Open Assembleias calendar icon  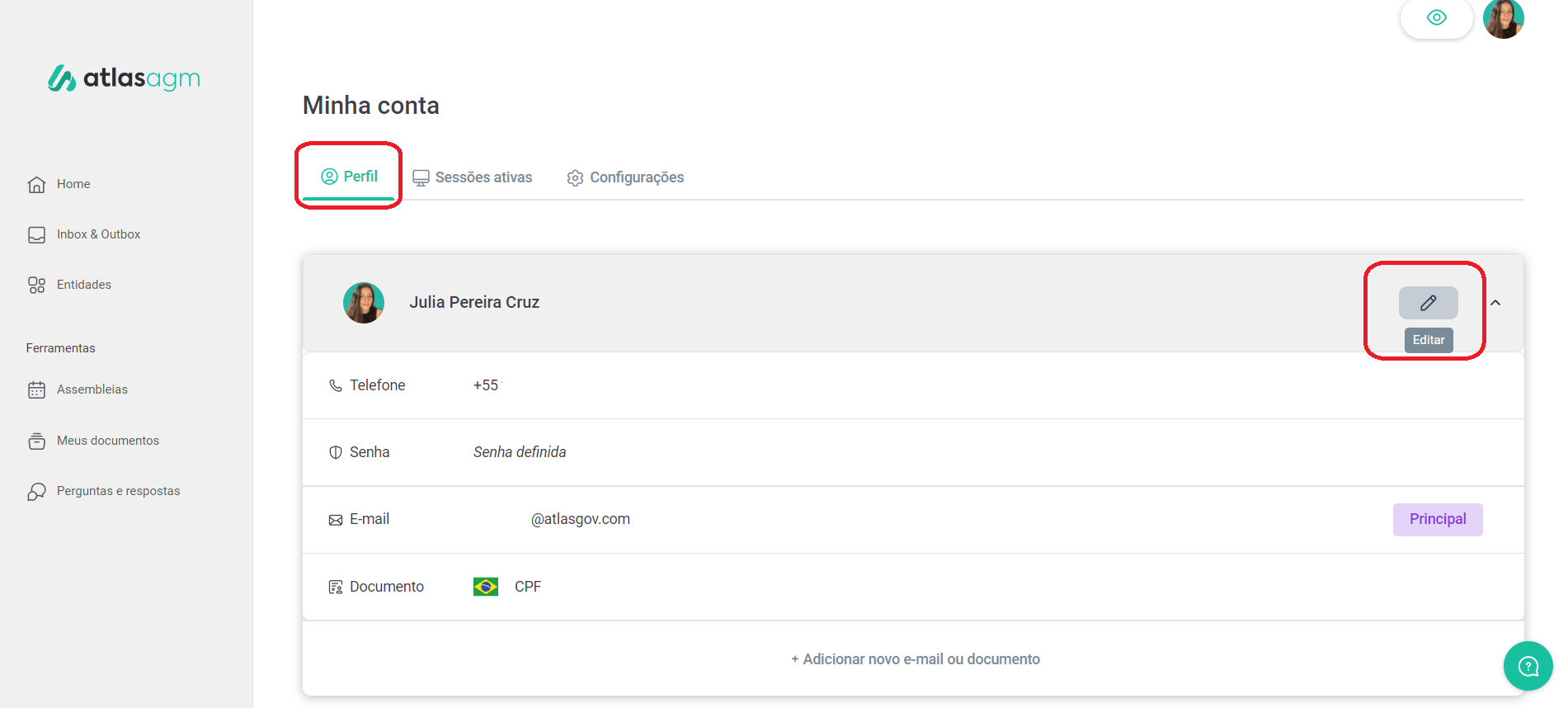[x=36, y=389]
